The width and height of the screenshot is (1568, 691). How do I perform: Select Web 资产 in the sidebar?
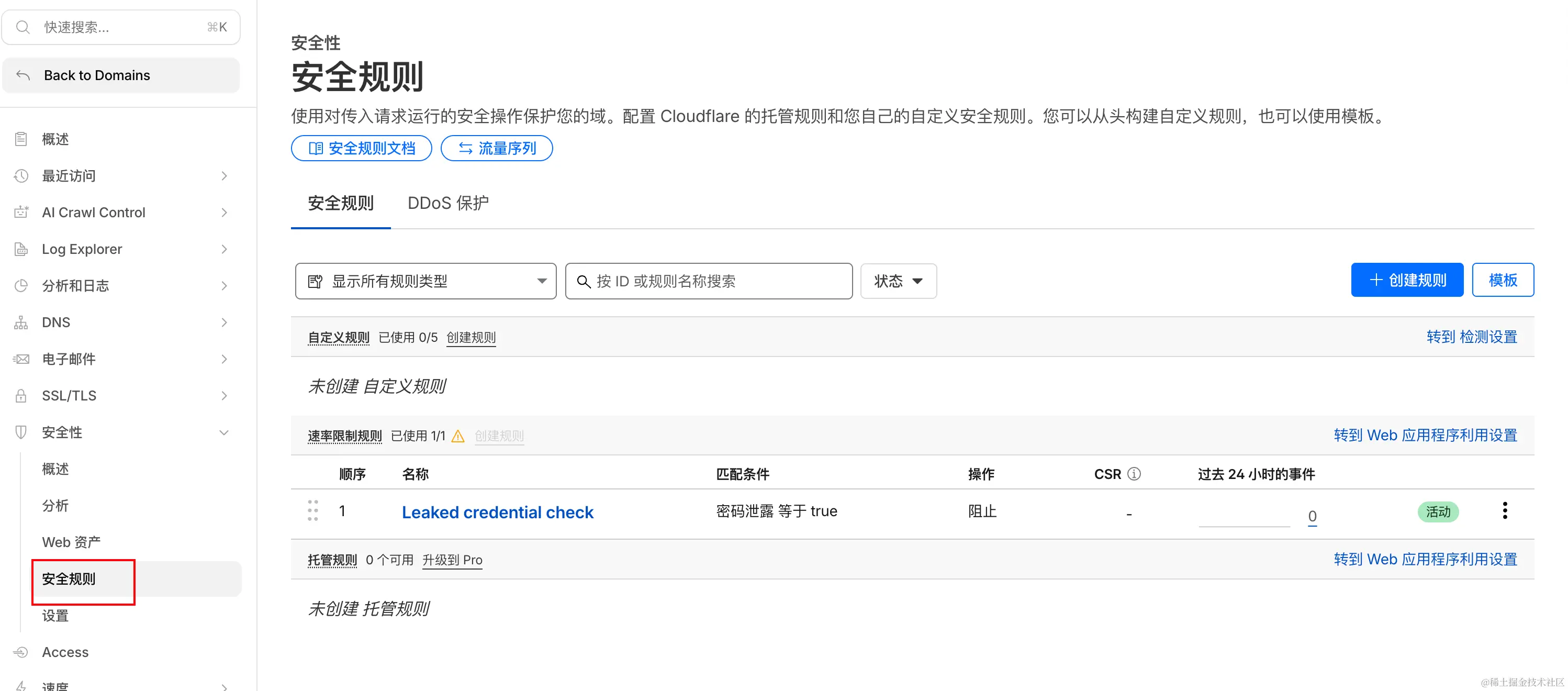click(71, 542)
